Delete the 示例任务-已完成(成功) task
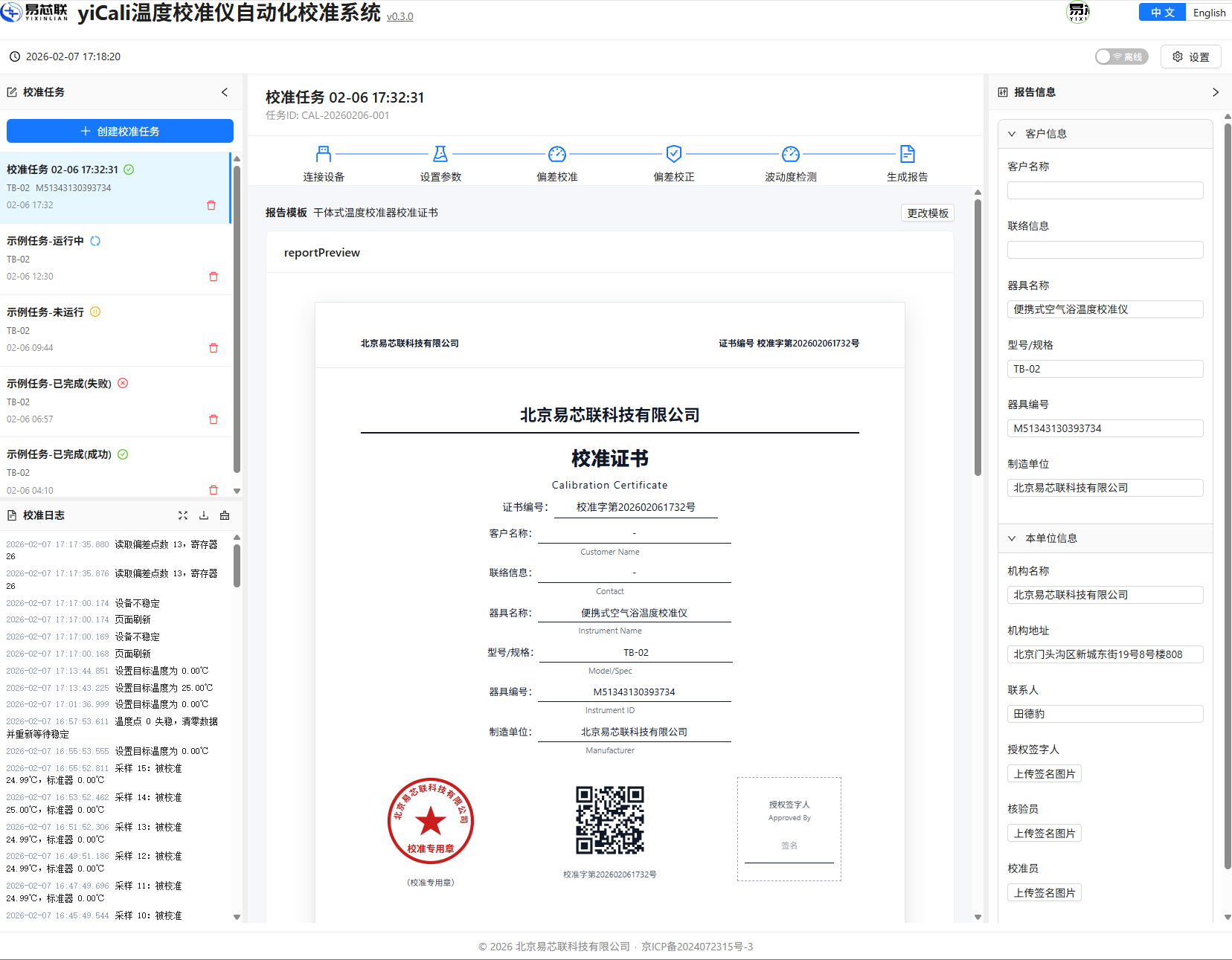 214,490
